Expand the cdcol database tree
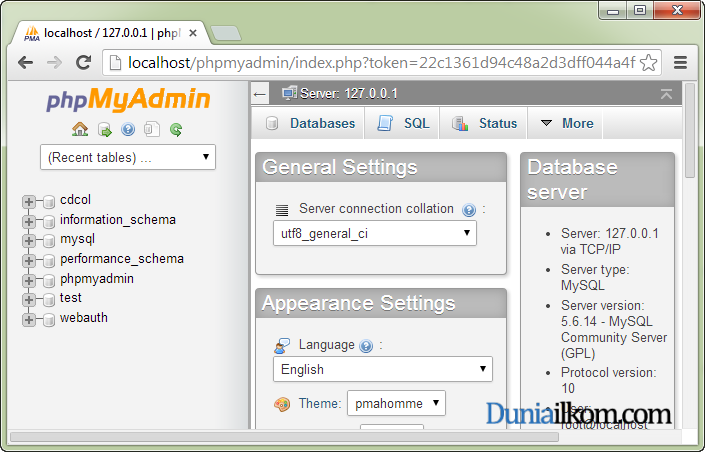 28,202
